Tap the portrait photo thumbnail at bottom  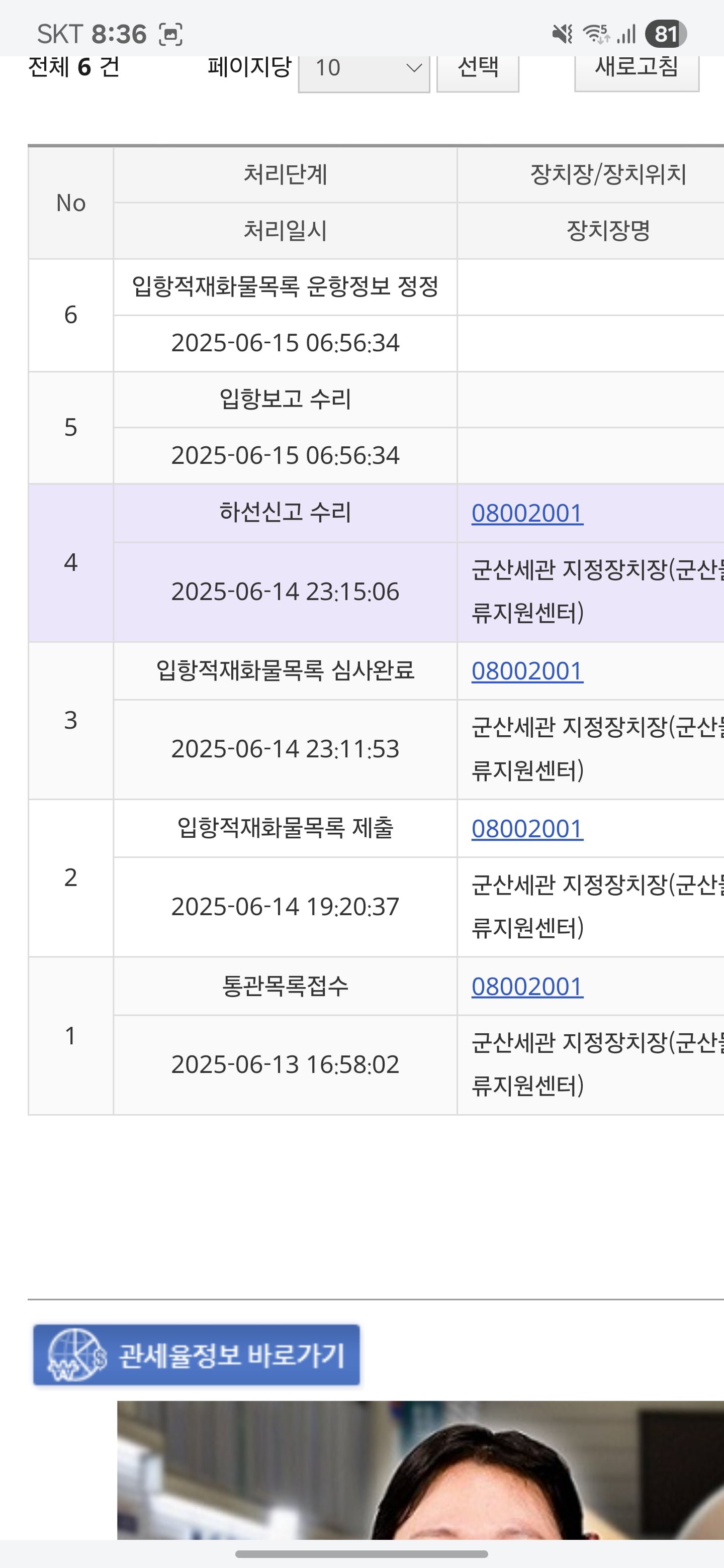tap(420, 1471)
